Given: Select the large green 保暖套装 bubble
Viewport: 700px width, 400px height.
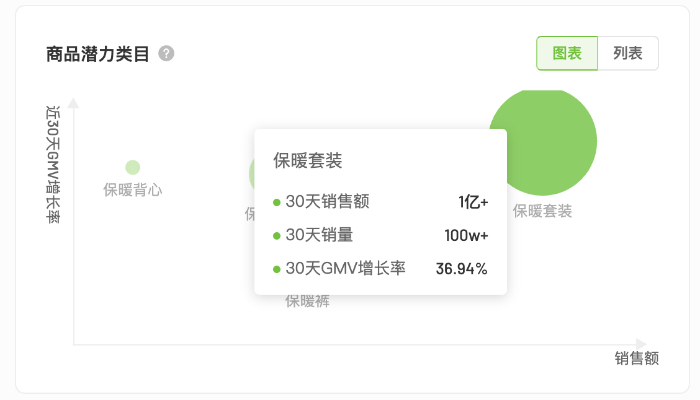Looking at the screenshot, I should (x=543, y=141).
